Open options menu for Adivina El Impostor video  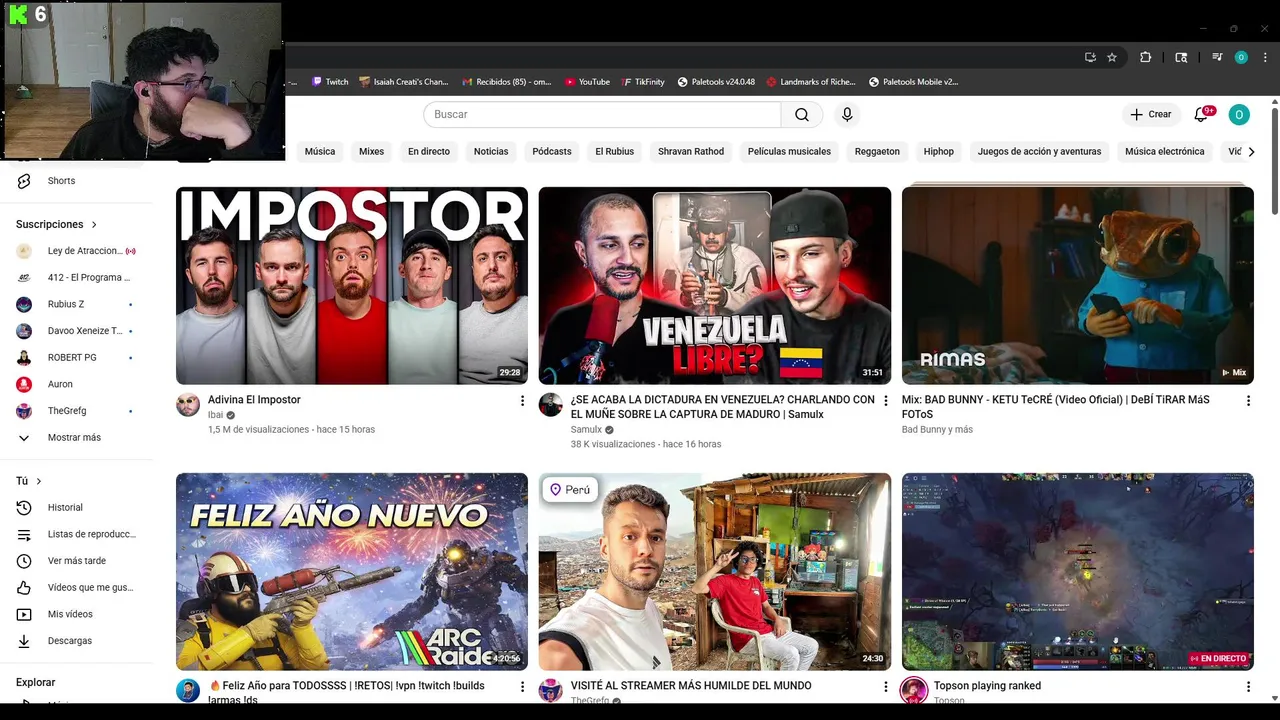(x=522, y=401)
